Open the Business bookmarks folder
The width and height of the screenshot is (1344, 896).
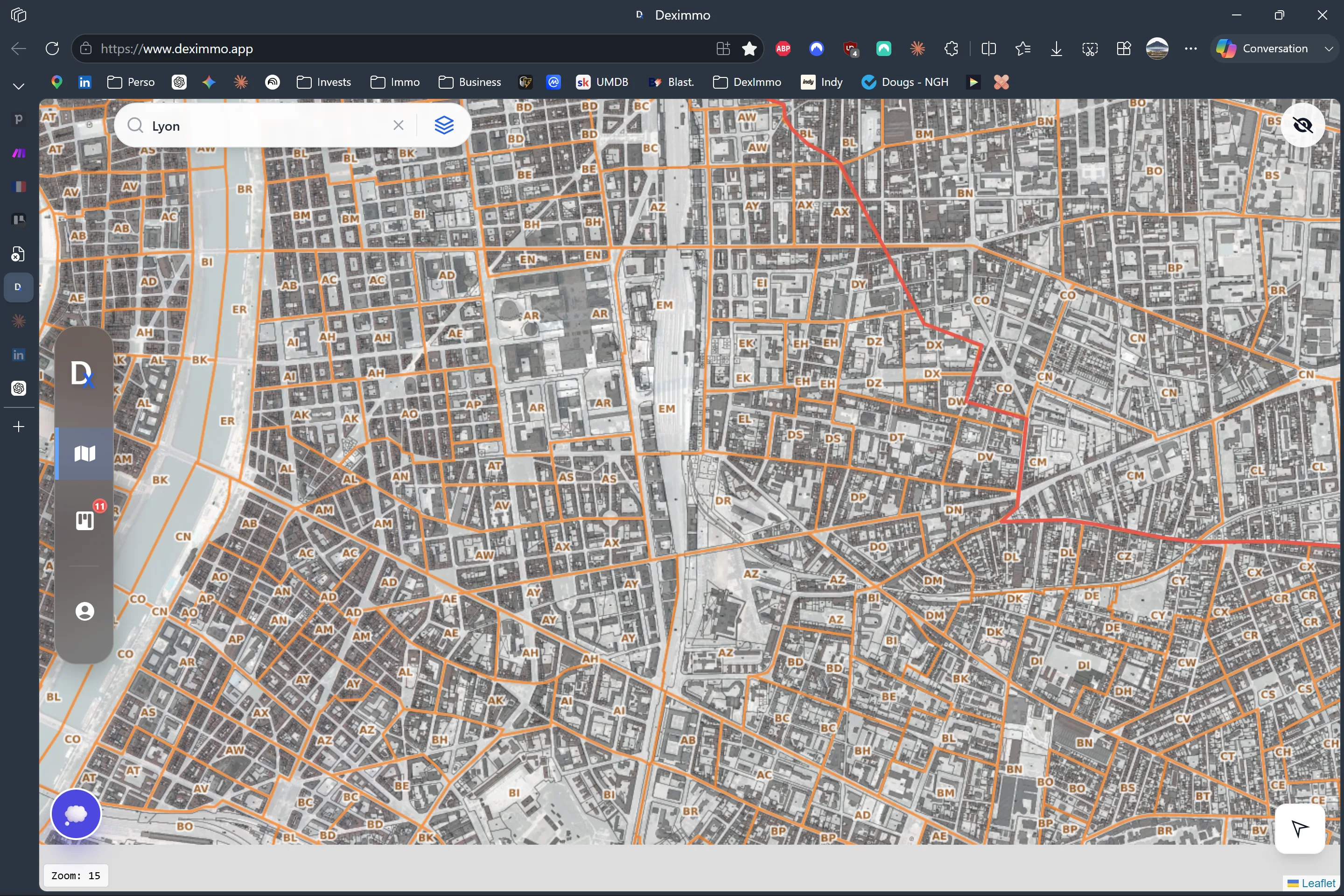(x=470, y=82)
